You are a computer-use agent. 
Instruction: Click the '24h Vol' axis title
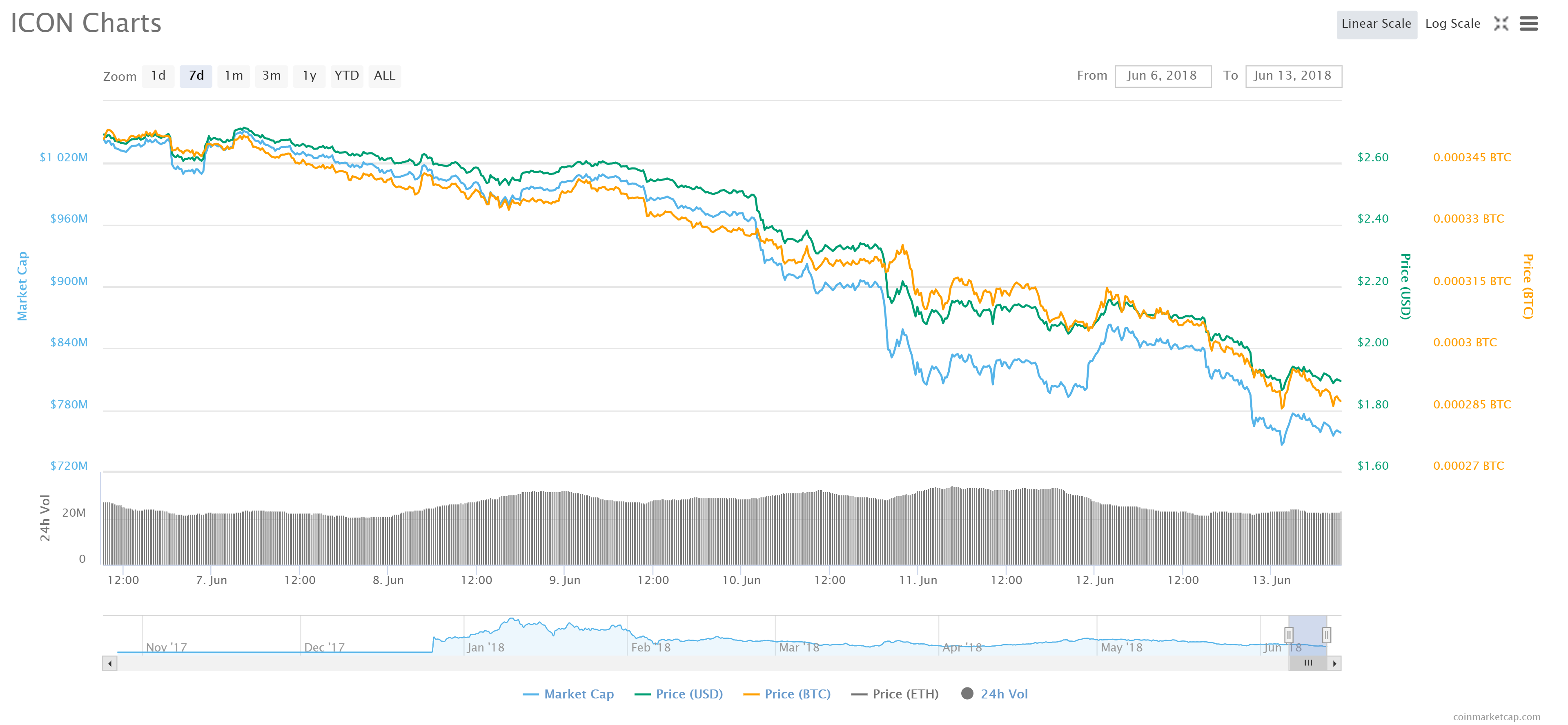coord(45,518)
